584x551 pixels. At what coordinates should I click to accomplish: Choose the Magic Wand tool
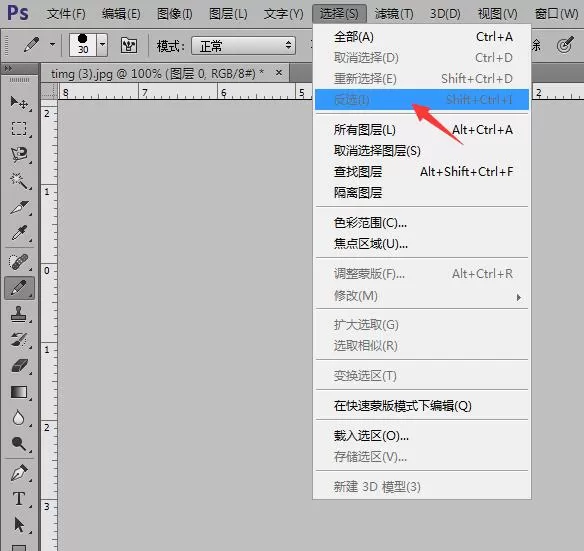(x=19, y=181)
